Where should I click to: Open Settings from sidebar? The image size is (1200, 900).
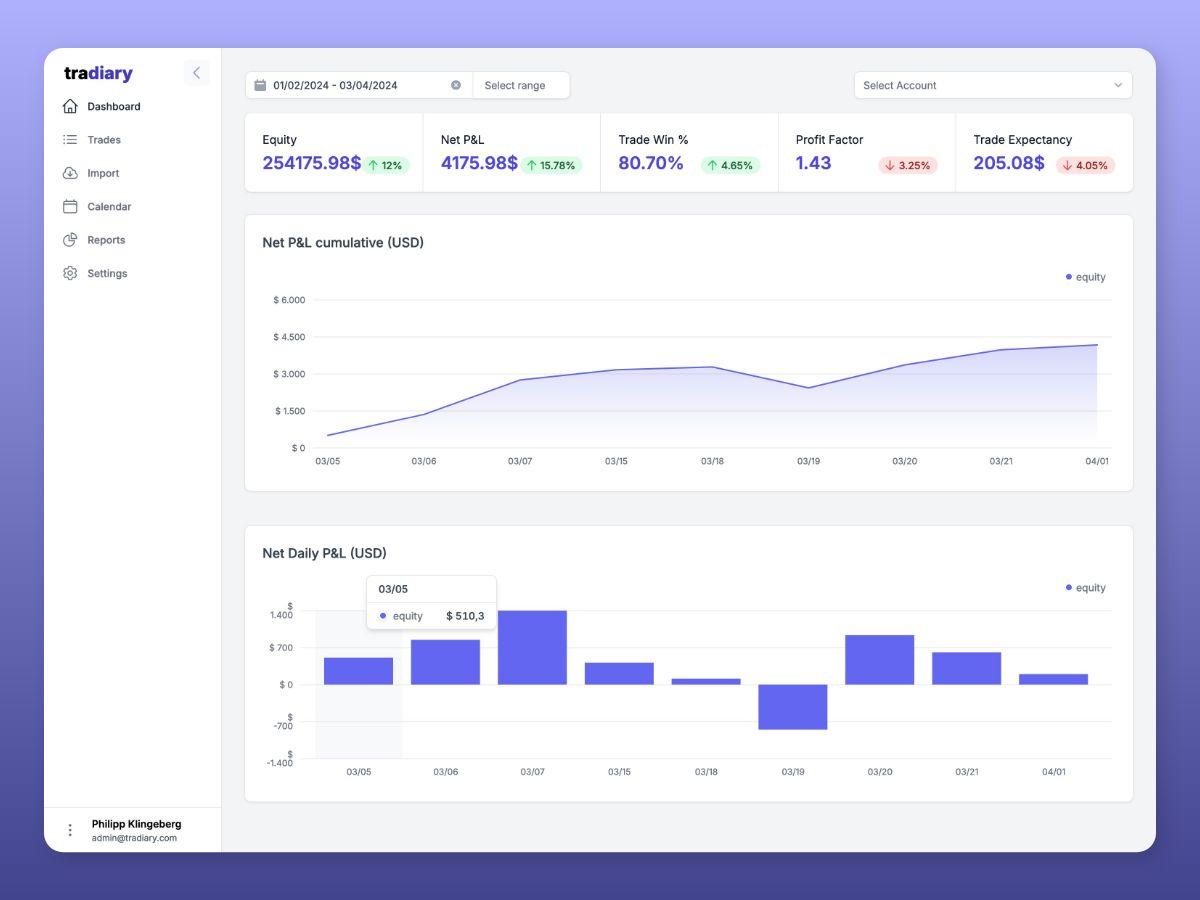[107, 273]
